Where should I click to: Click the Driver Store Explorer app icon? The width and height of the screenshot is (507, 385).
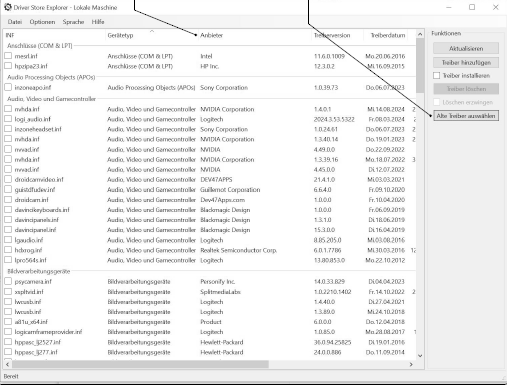8,7
